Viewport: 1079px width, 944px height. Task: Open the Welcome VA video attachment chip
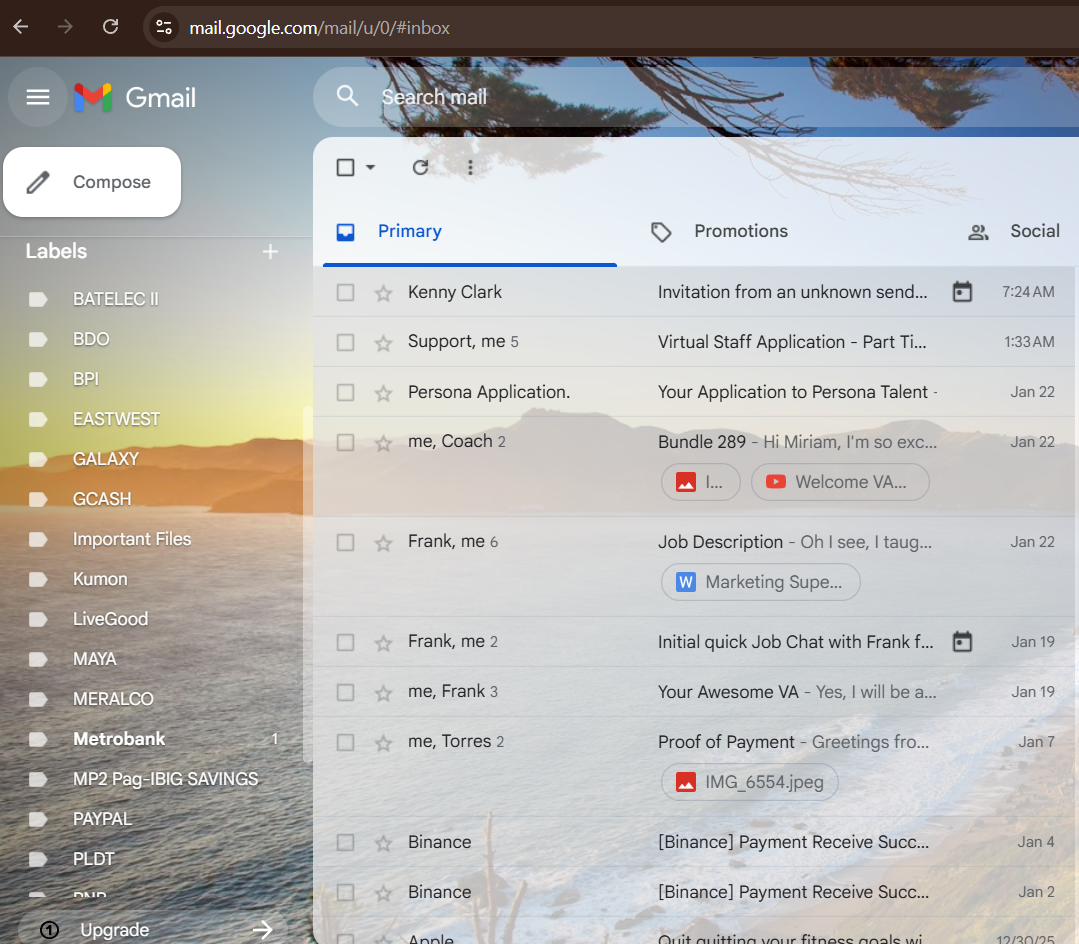click(x=840, y=482)
